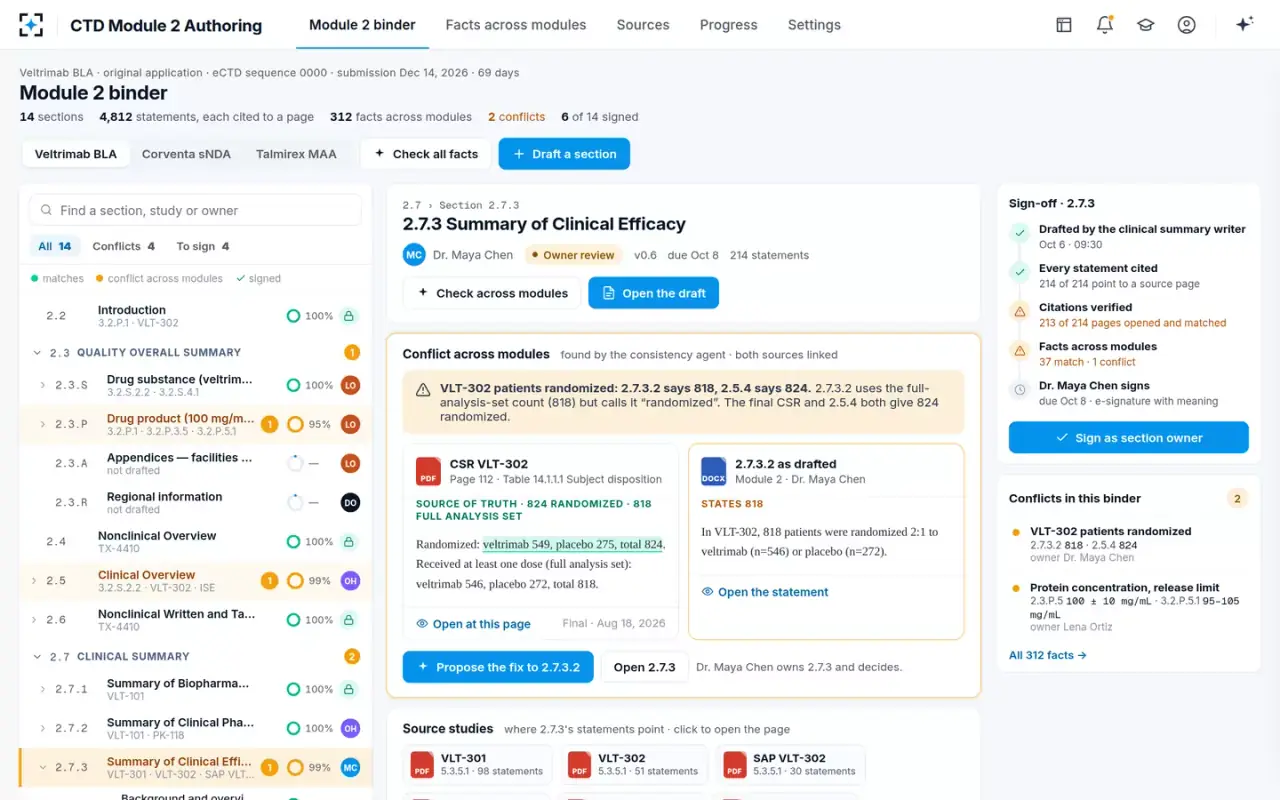Screen dimensions: 1280x800
Task: Click LO avatar on Drug substance row
Action: [x=350, y=385]
